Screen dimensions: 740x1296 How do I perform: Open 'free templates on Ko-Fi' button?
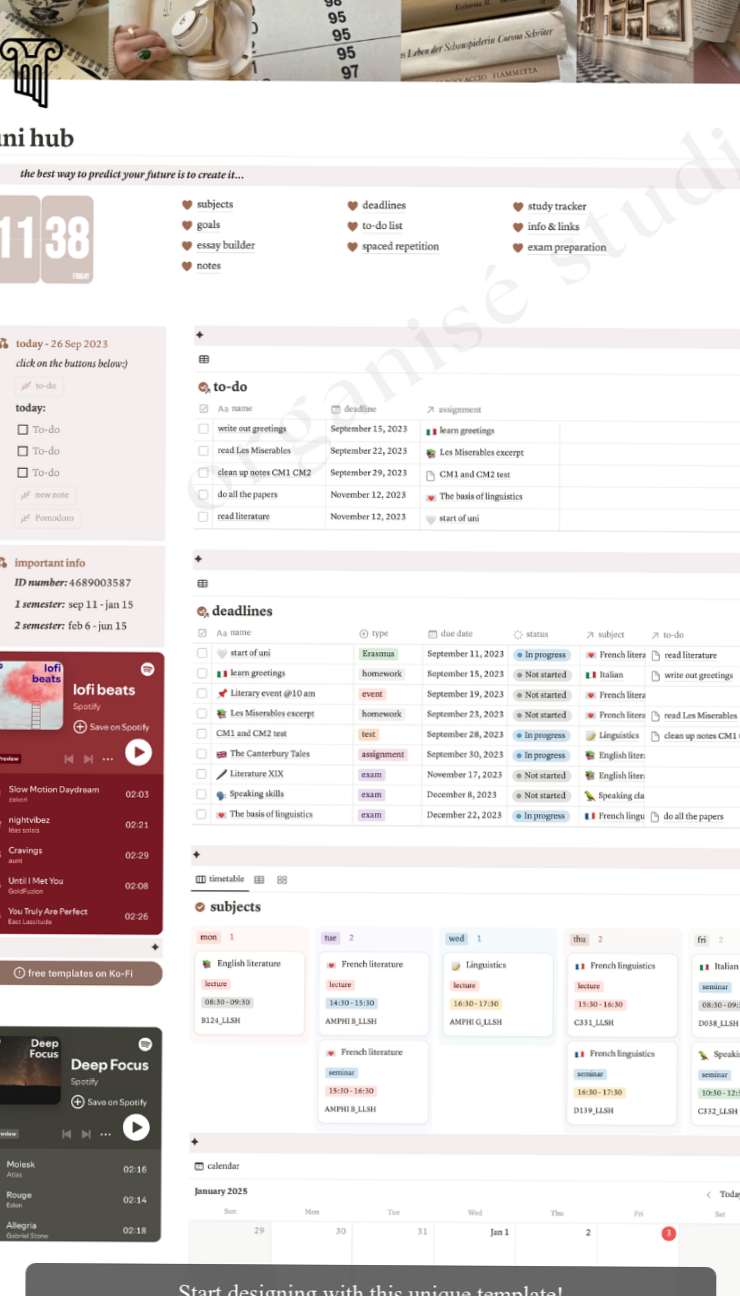[81, 973]
